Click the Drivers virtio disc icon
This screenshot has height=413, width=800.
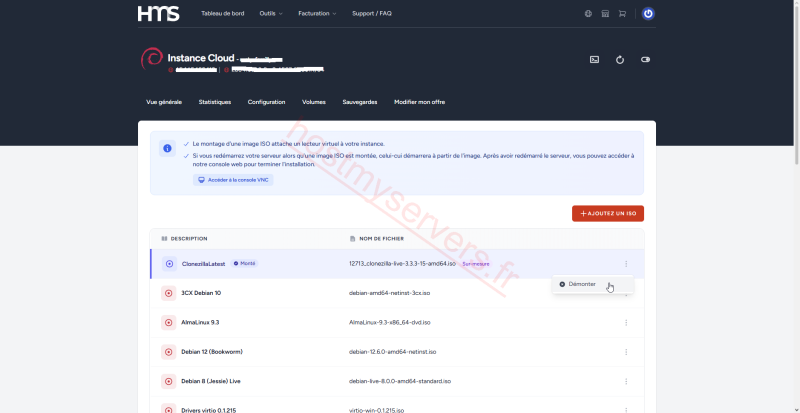168,410
